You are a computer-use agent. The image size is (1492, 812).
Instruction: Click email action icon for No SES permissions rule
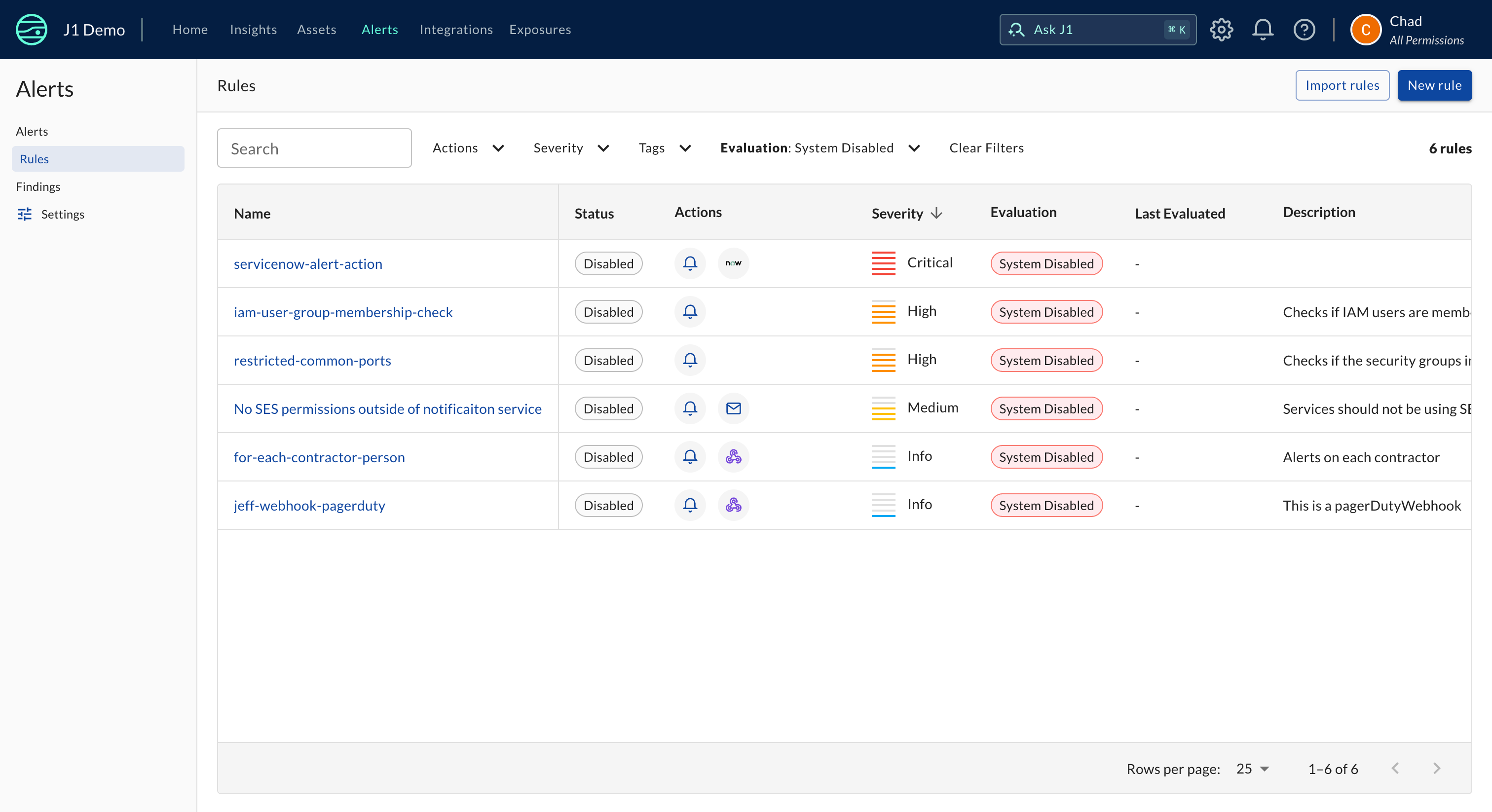[733, 408]
